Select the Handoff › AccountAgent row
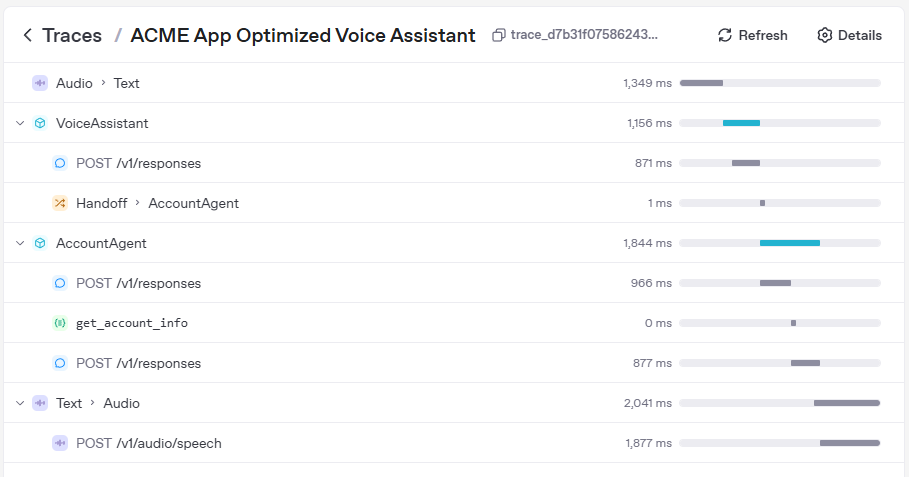Image resolution: width=909 pixels, height=477 pixels. (x=454, y=203)
